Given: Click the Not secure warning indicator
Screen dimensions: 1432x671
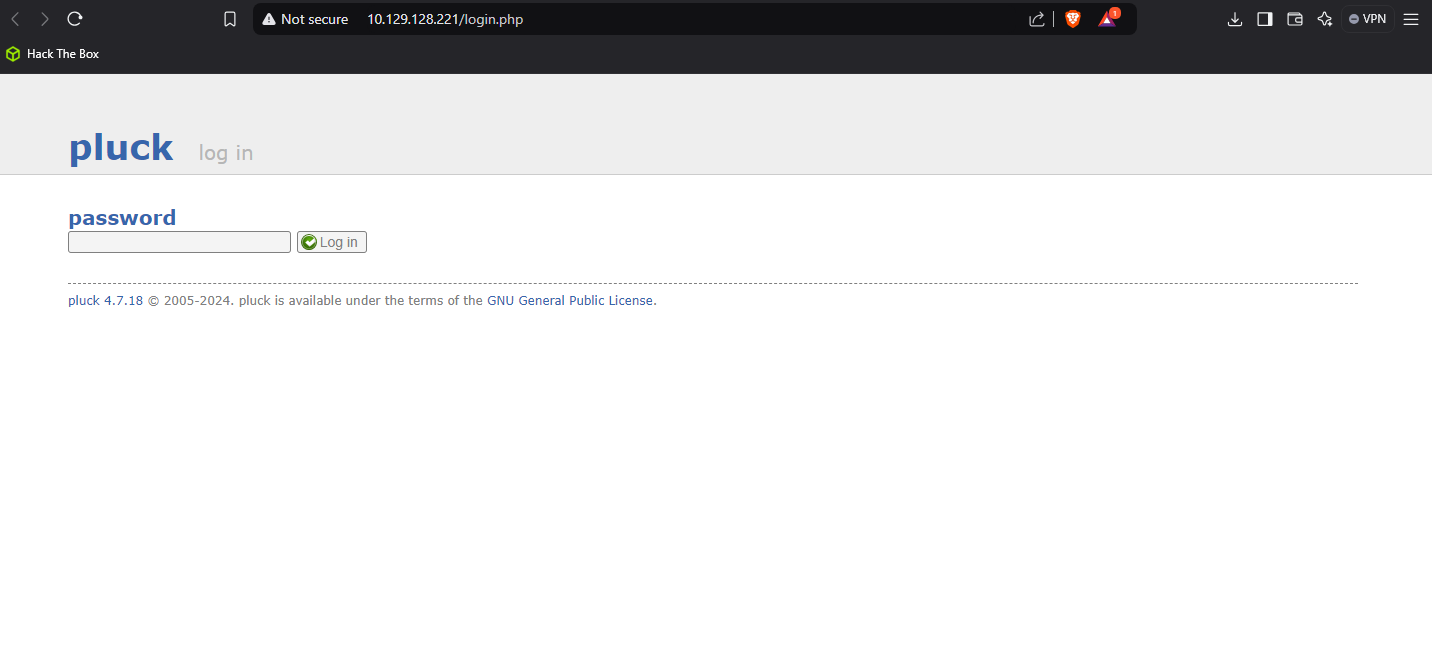Looking at the screenshot, I should click(305, 19).
